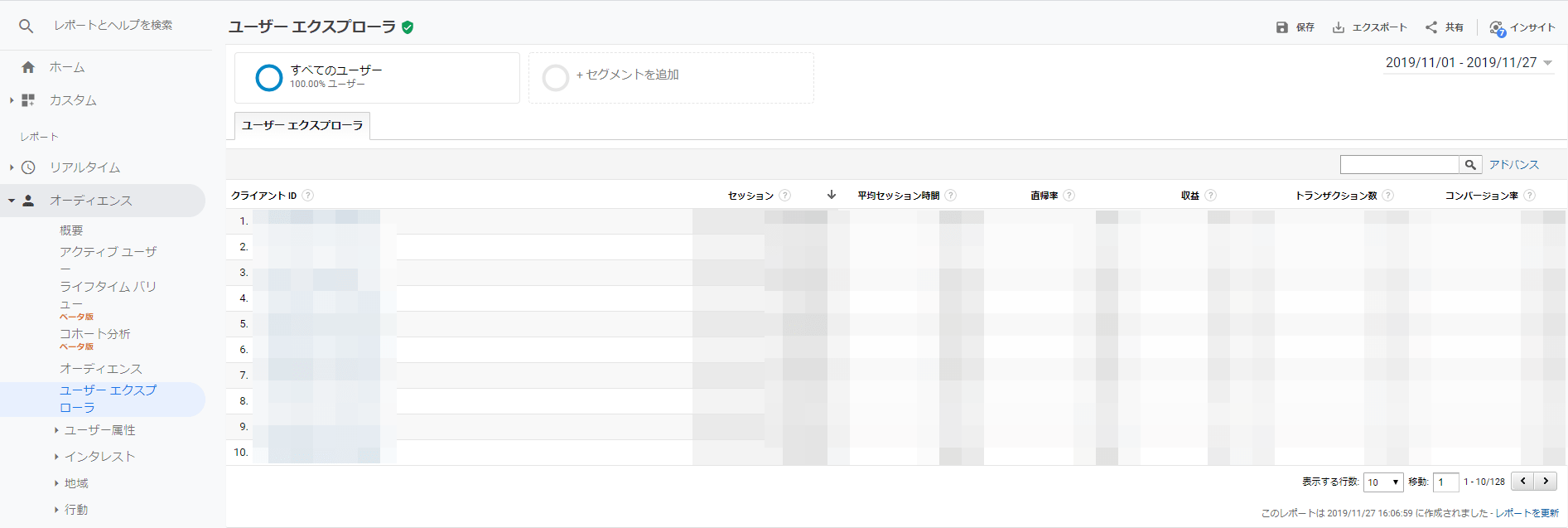Image resolution: width=1568 pixels, height=528 pixels.
Task: Select the すべてのユーザー segment circle
Action: click(269, 78)
